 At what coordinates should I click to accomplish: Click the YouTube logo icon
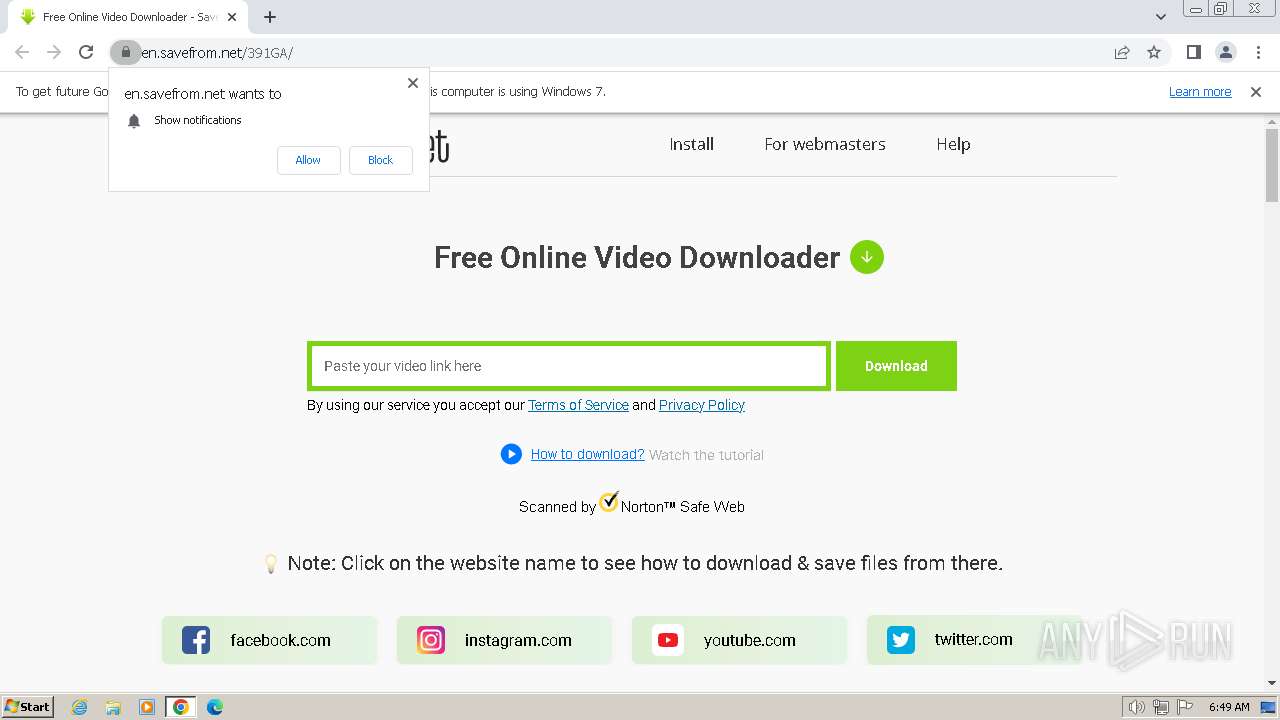pyautogui.click(x=668, y=640)
